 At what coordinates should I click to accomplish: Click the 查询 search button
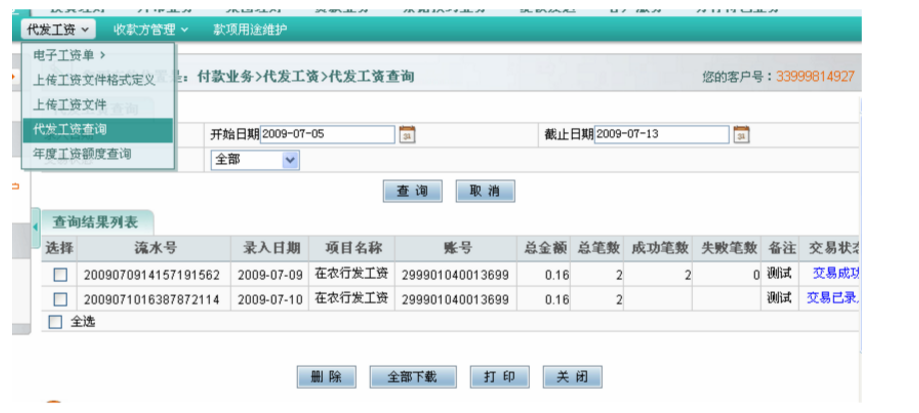tap(412, 191)
